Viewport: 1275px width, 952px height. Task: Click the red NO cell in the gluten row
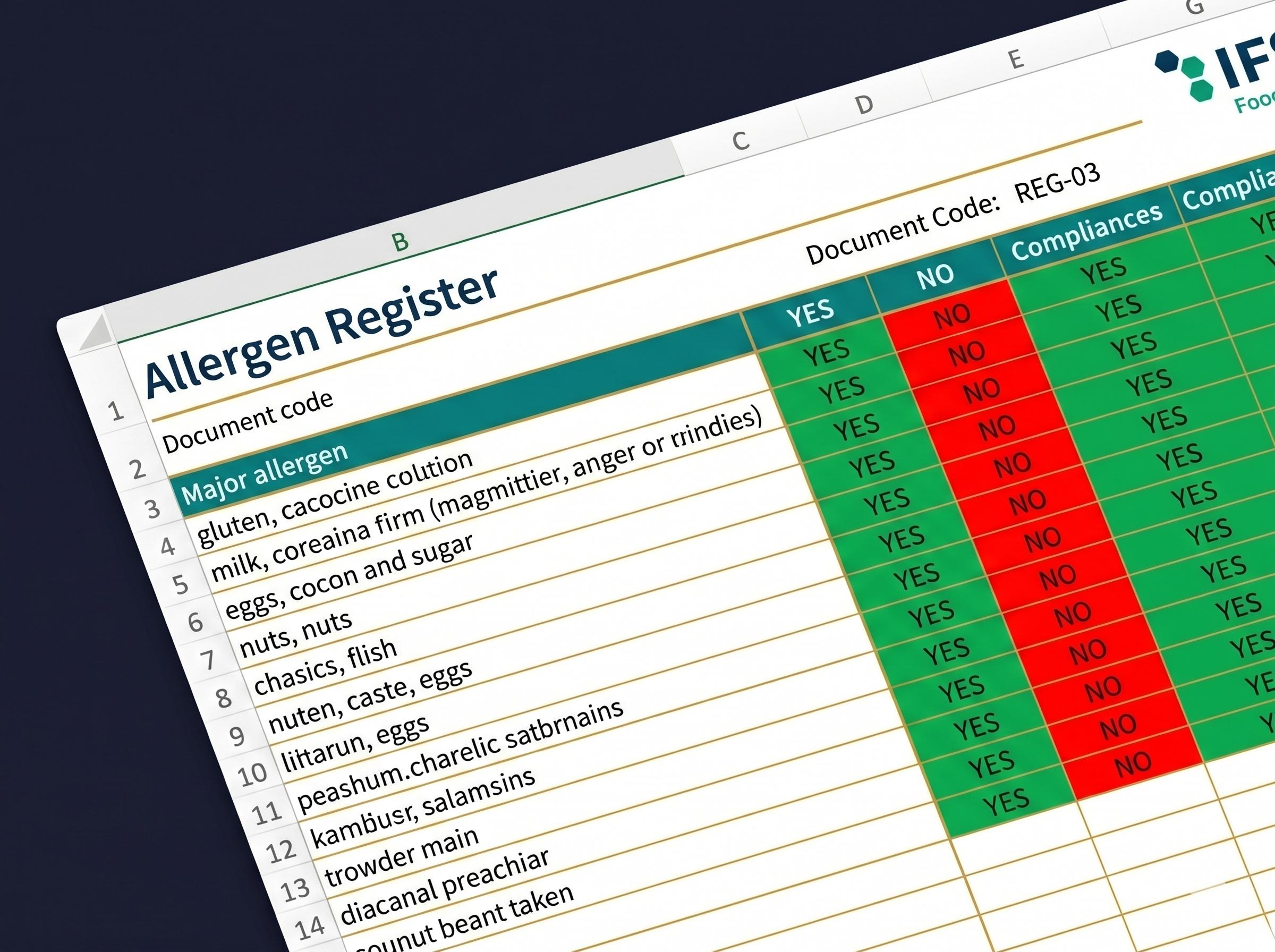point(952,316)
